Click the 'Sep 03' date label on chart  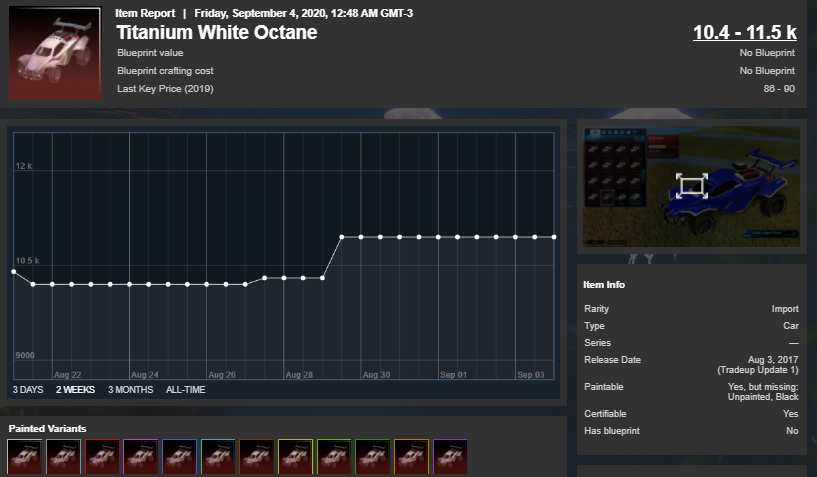(530, 375)
